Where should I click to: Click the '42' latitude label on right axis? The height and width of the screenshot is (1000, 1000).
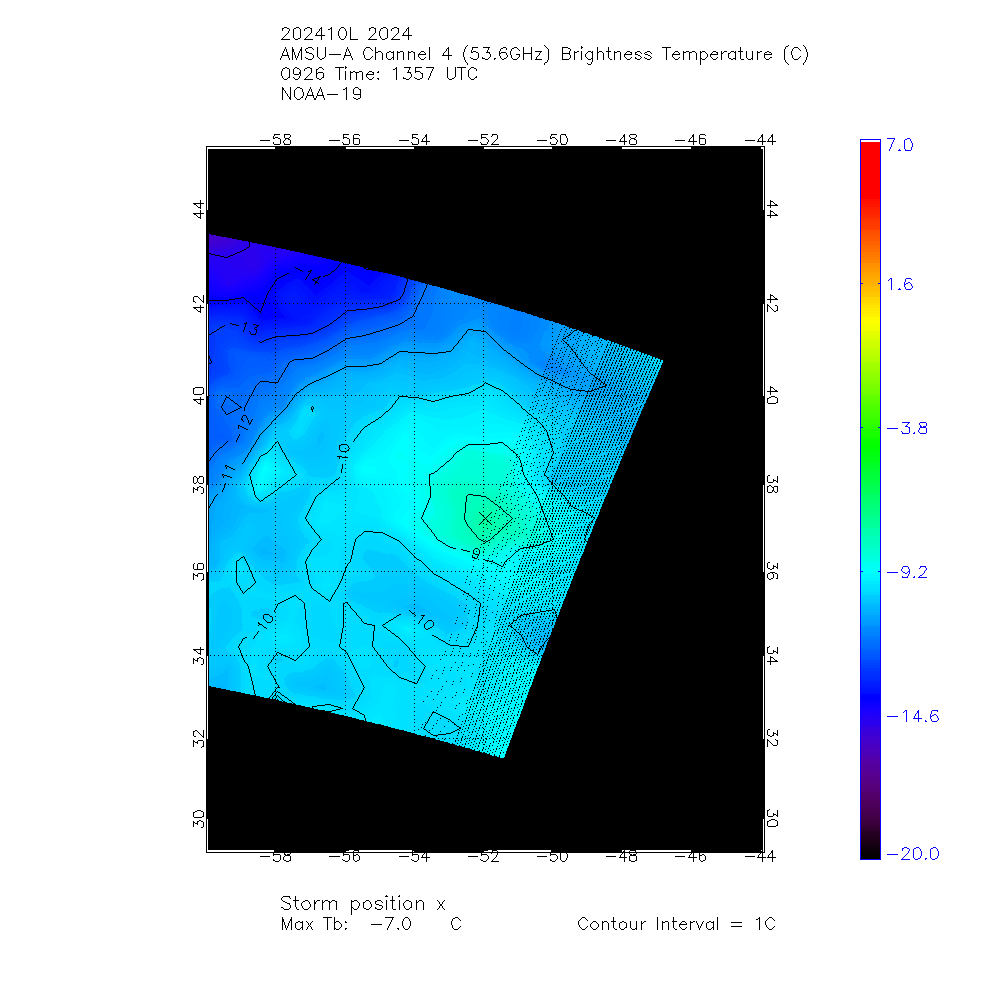(772, 303)
